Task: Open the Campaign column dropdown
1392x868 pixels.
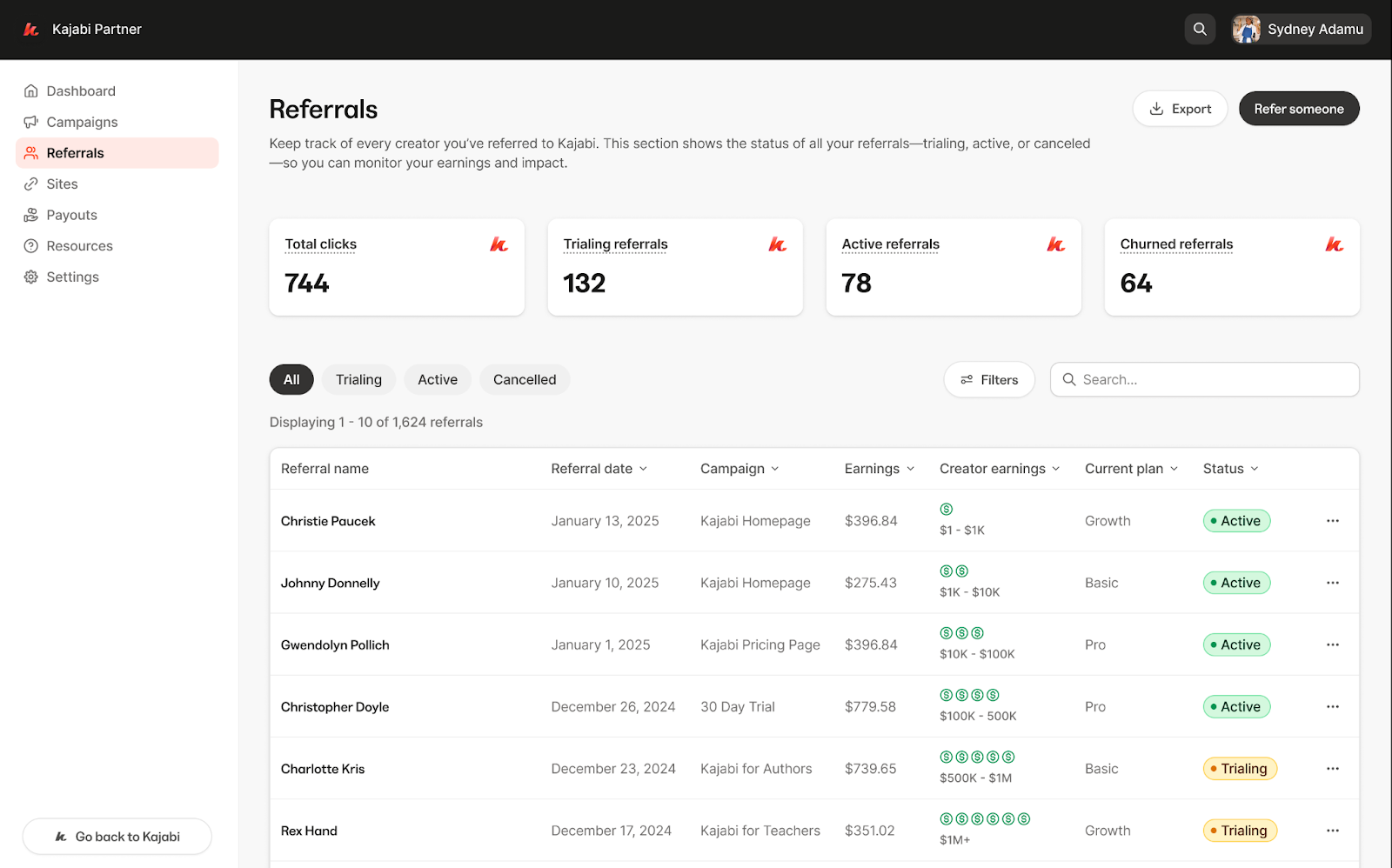Action: [739, 469]
